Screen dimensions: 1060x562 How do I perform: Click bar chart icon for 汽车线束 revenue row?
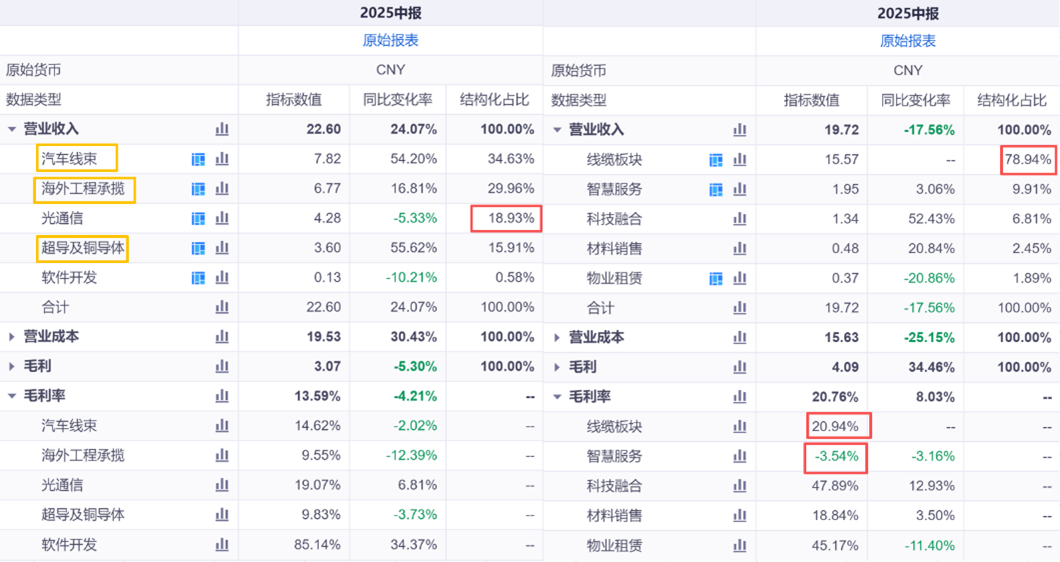click(222, 159)
